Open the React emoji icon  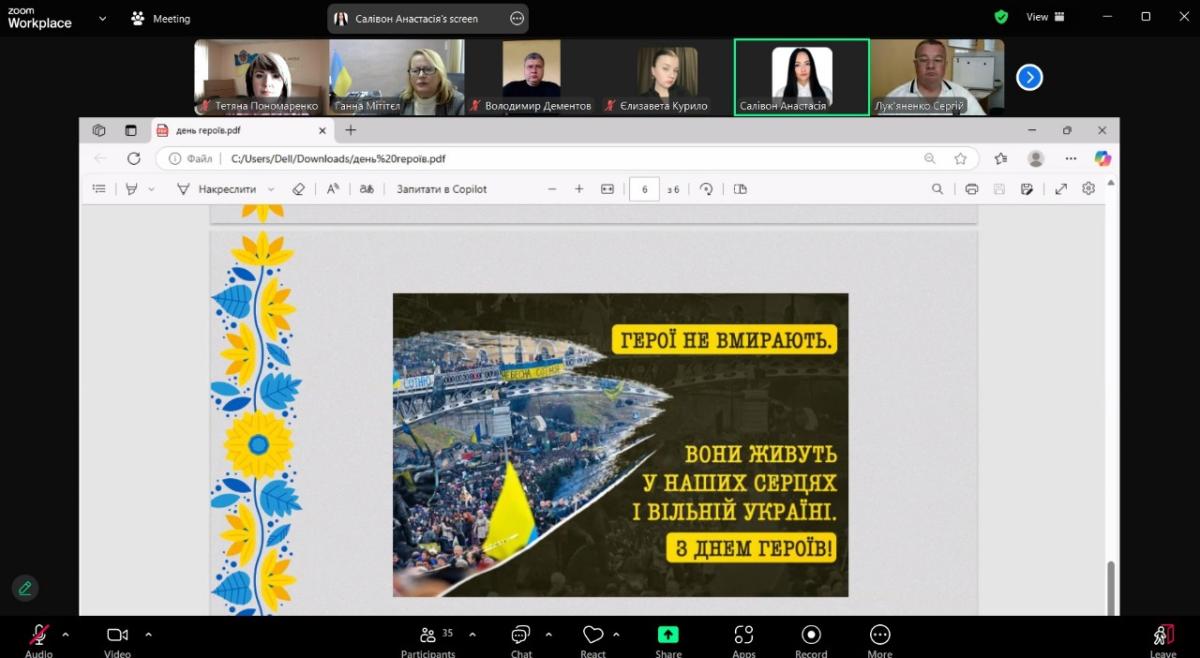coord(593,635)
